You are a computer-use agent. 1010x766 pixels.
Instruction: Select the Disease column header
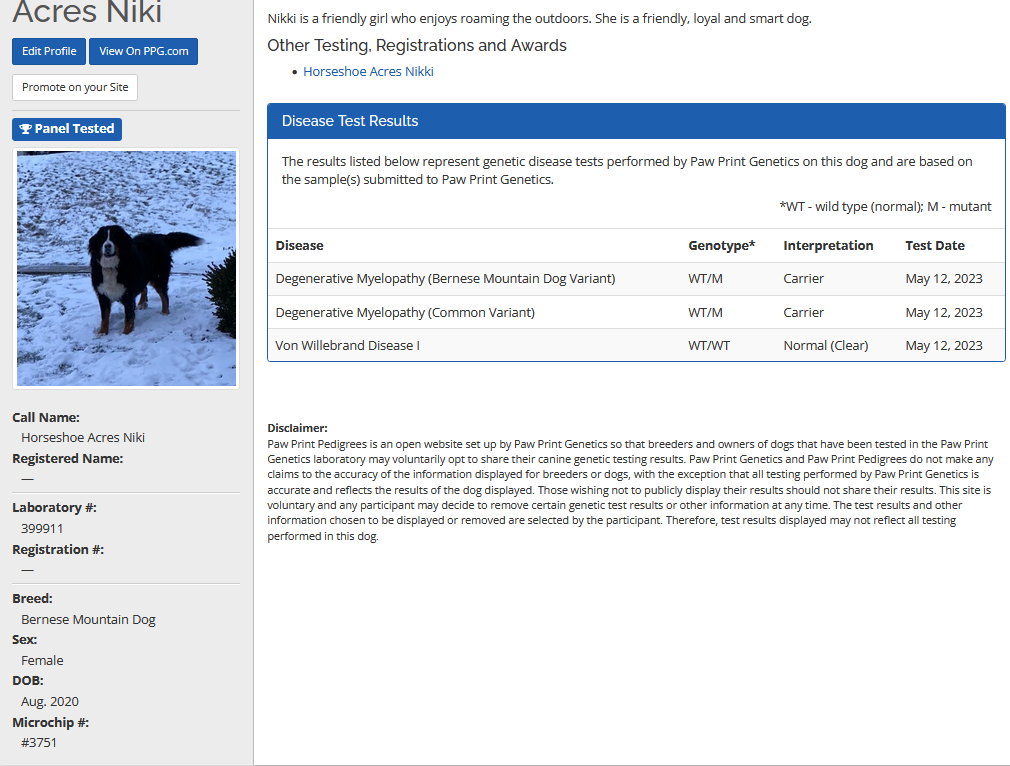tap(300, 245)
